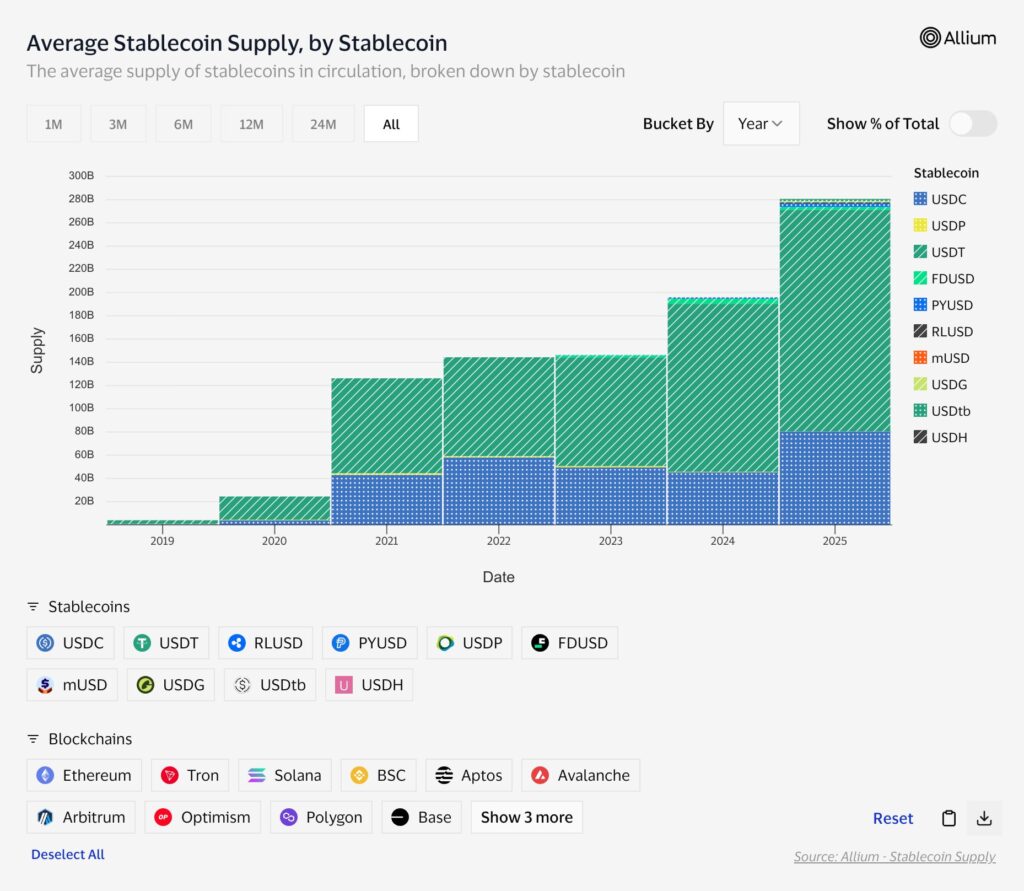Open the Bucket By dropdown
Image resolution: width=1024 pixels, height=891 pixels.
point(761,123)
